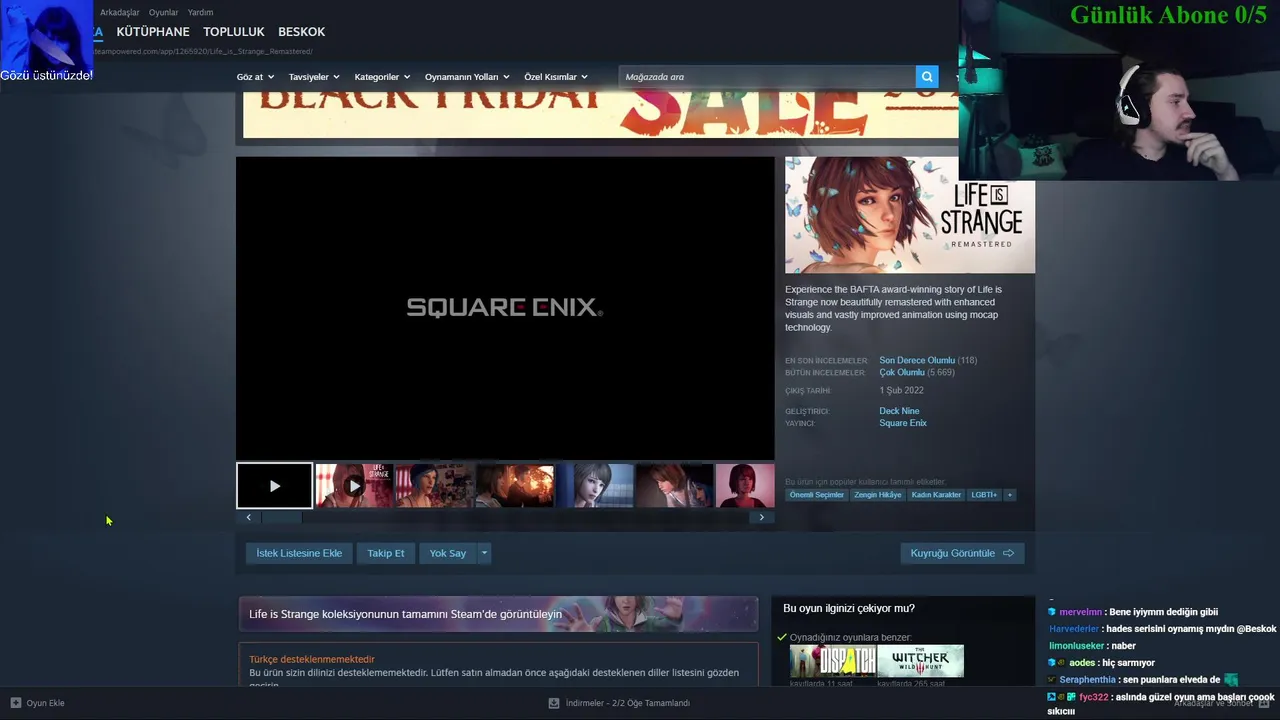Expand the Tavsiyeler menu

[x=314, y=77]
